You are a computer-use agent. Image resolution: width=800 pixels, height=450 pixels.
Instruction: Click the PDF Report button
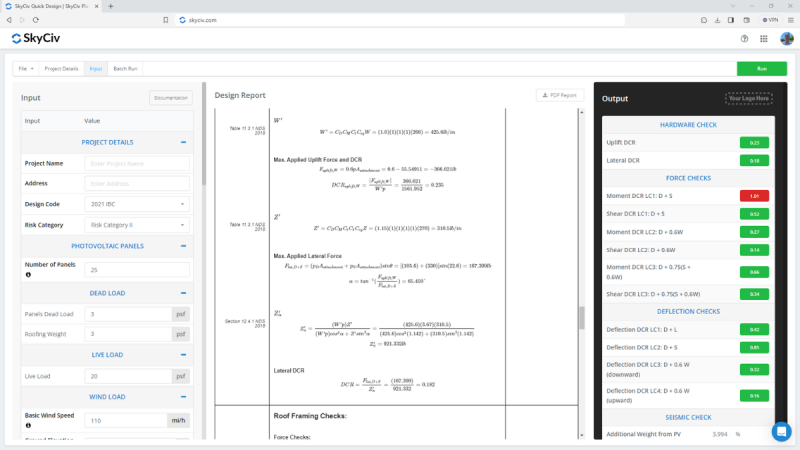tap(559, 95)
